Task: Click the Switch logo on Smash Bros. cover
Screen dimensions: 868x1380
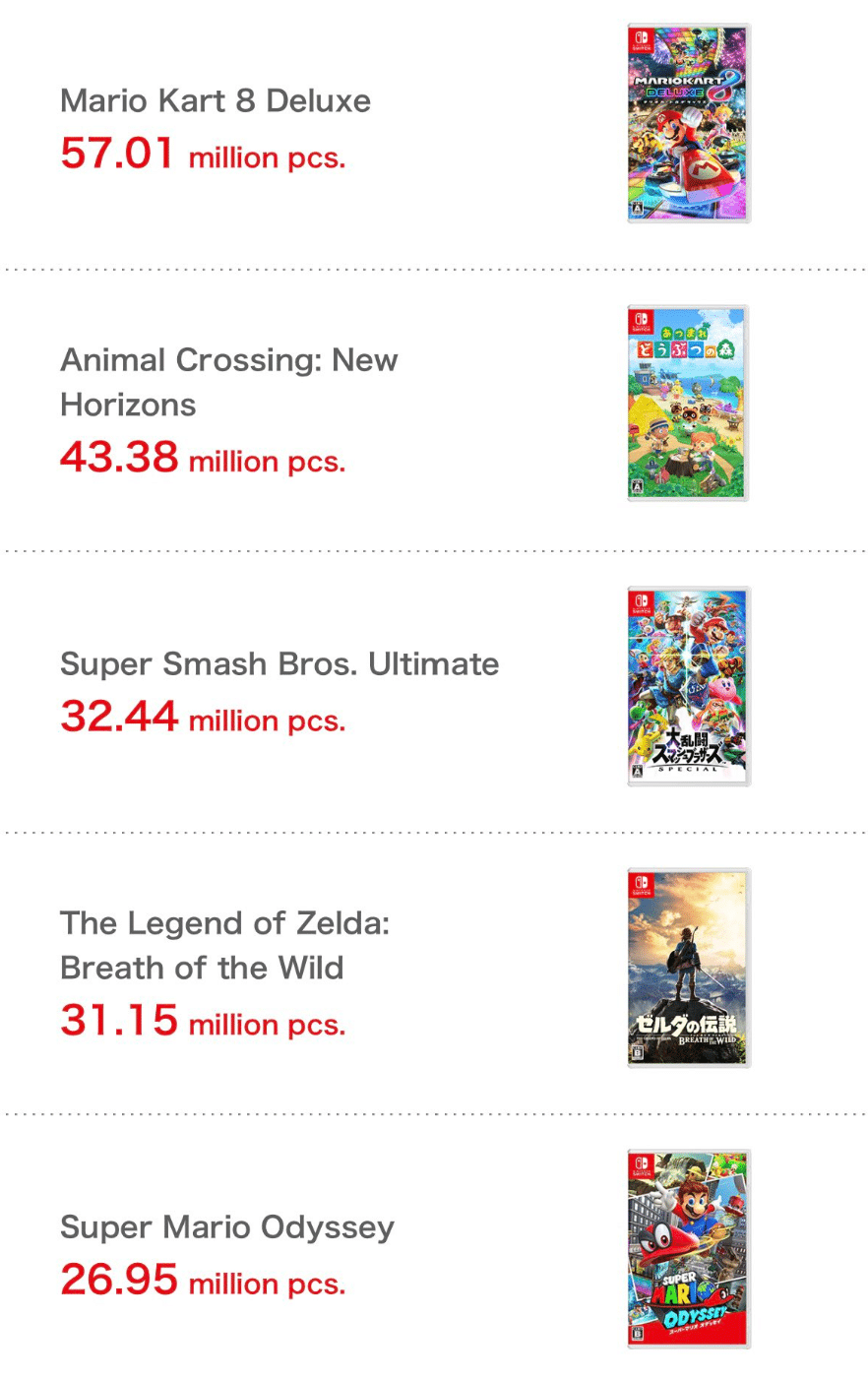Action: click(641, 601)
